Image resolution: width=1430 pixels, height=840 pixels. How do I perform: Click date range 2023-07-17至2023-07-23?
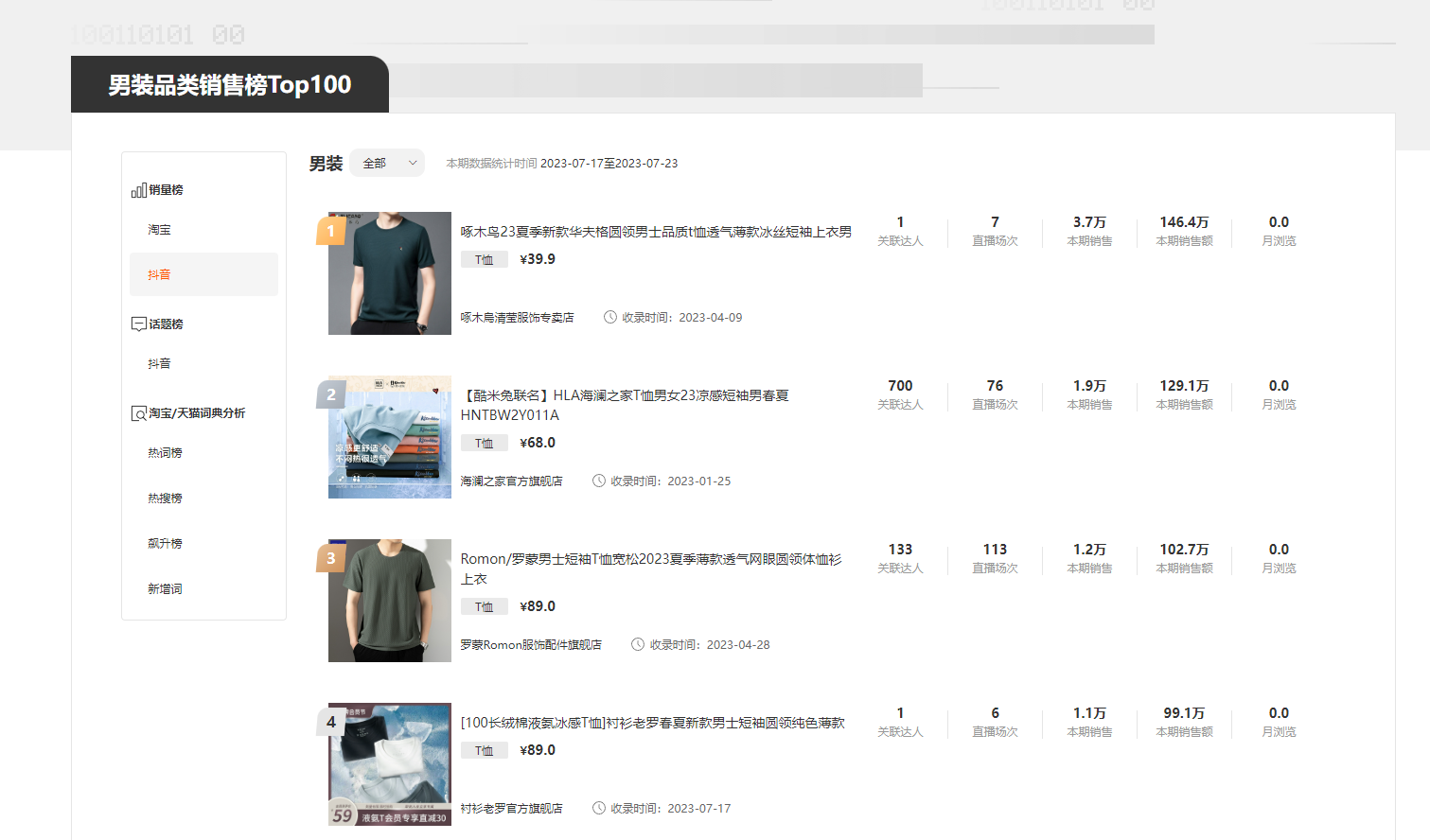(x=609, y=164)
